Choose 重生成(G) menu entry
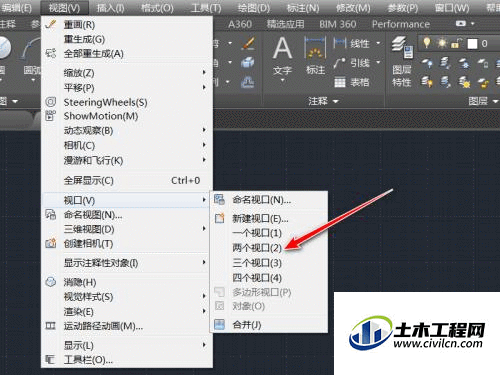500x375 pixels. coord(127,39)
